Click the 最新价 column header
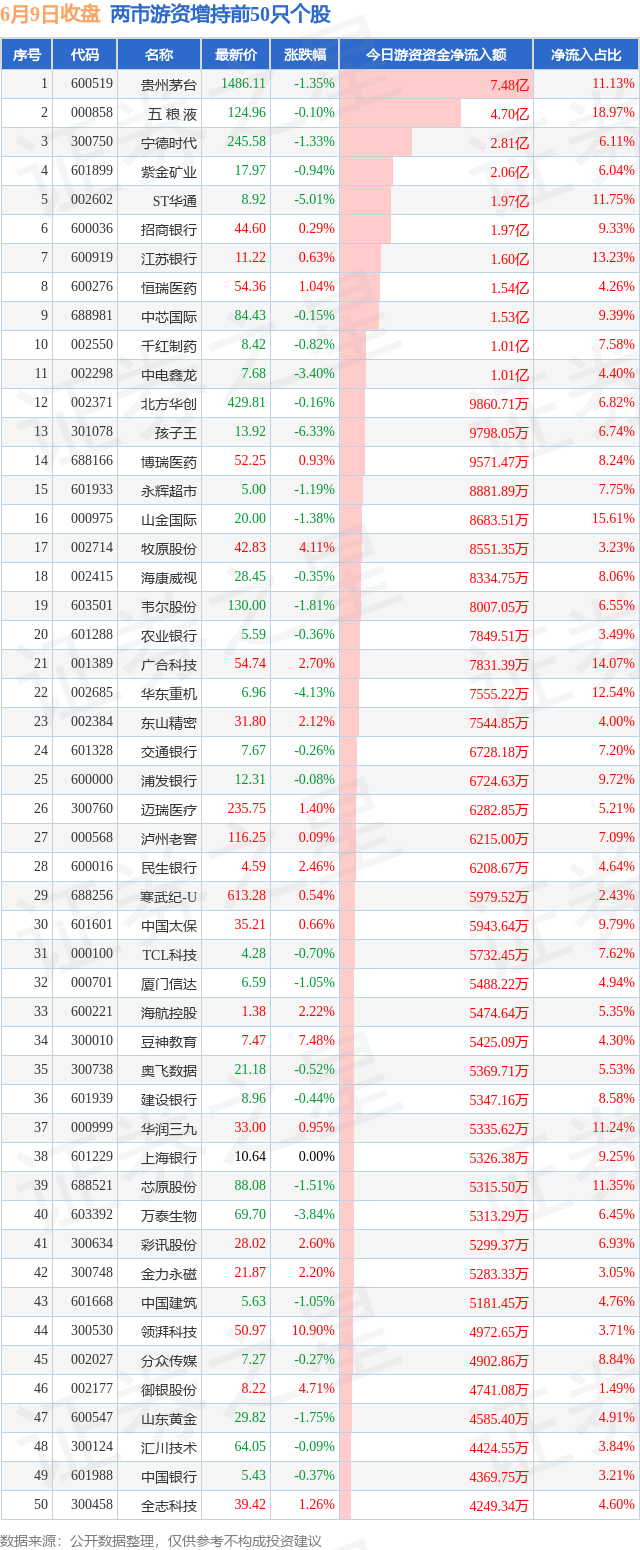The height and width of the screenshot is (1550, 640). pyautogui.click(x=235, y=55)
